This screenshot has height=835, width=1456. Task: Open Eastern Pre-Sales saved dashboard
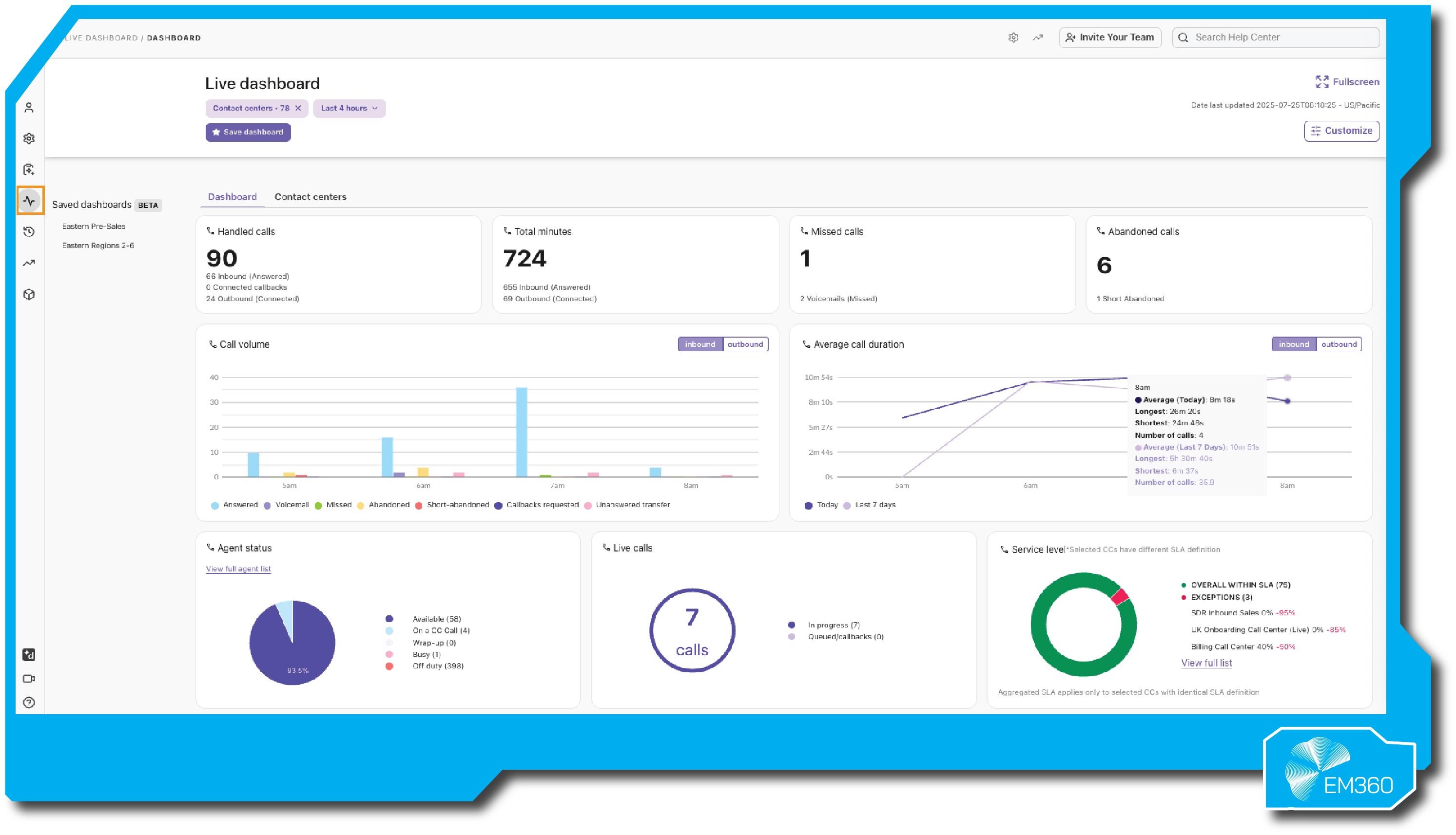94,227
